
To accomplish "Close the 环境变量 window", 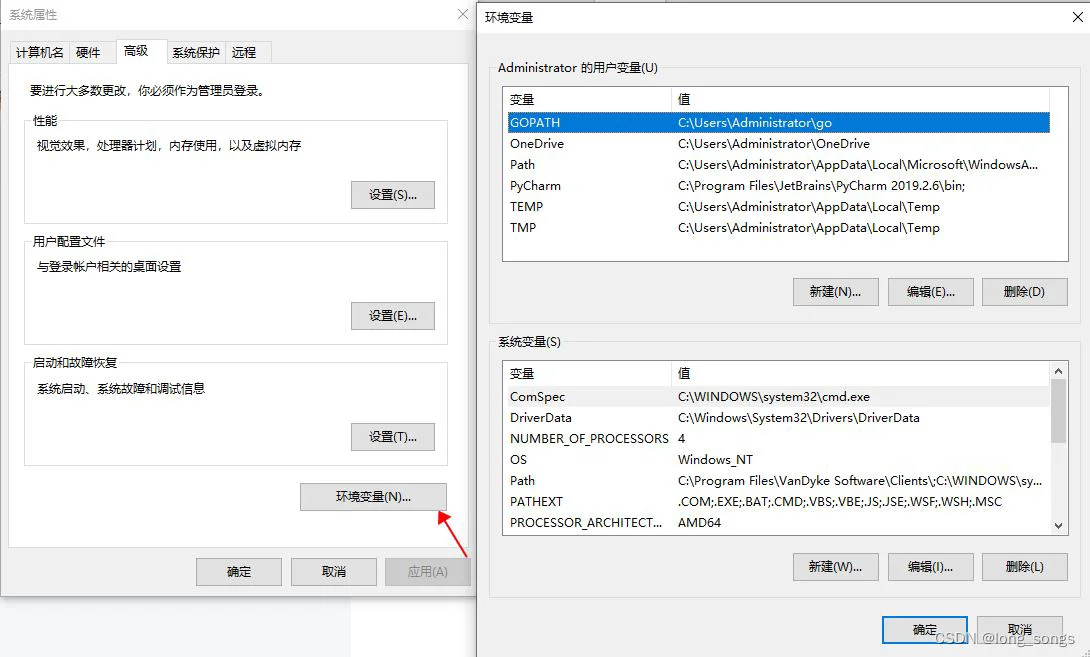I will [1077, 17].
